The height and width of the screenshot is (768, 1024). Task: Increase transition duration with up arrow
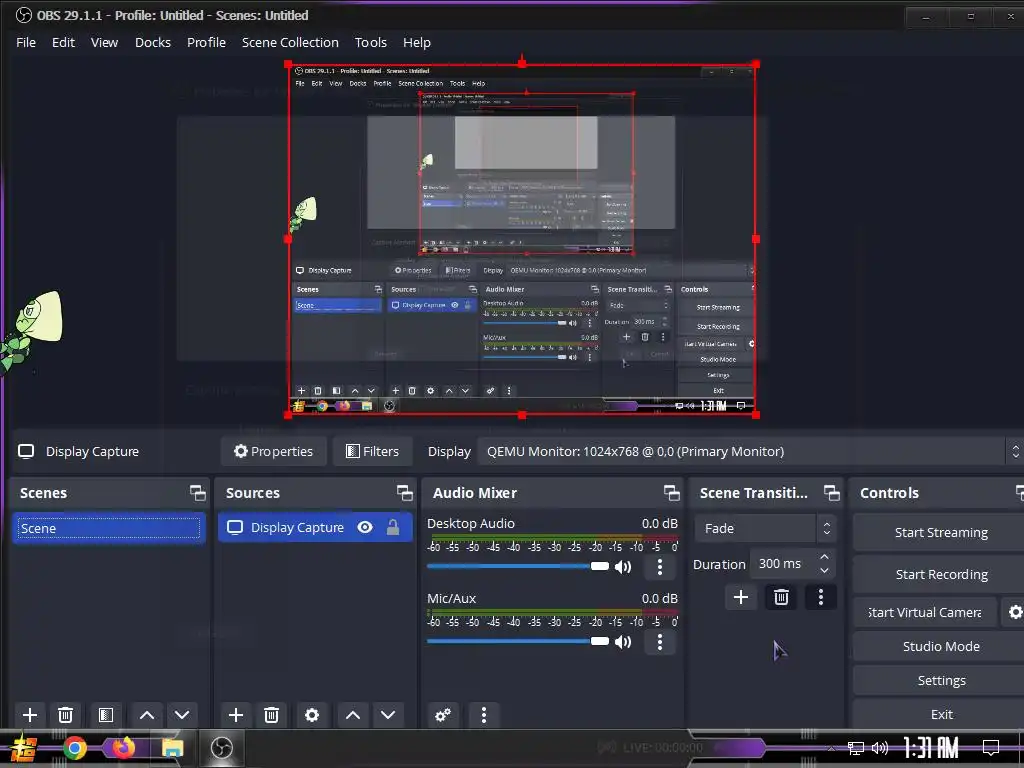824,557
